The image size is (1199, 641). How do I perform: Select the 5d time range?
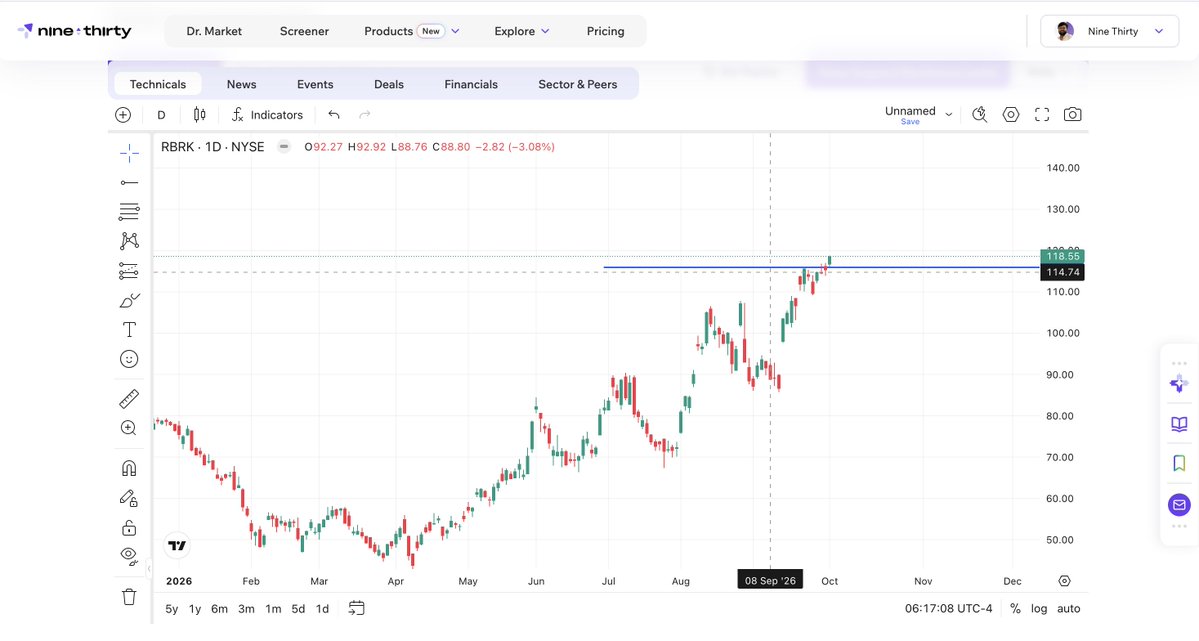[298, 609]
